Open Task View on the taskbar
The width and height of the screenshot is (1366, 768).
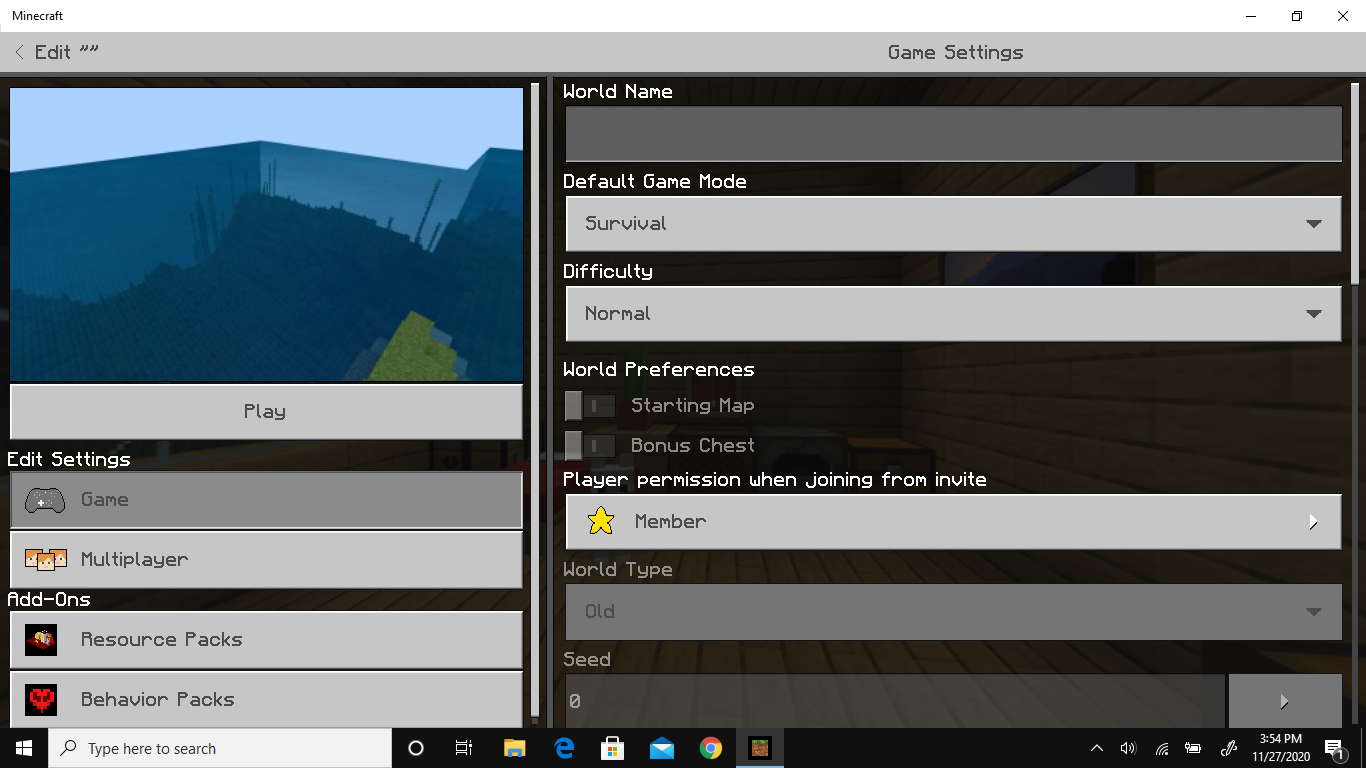[464, 748]
